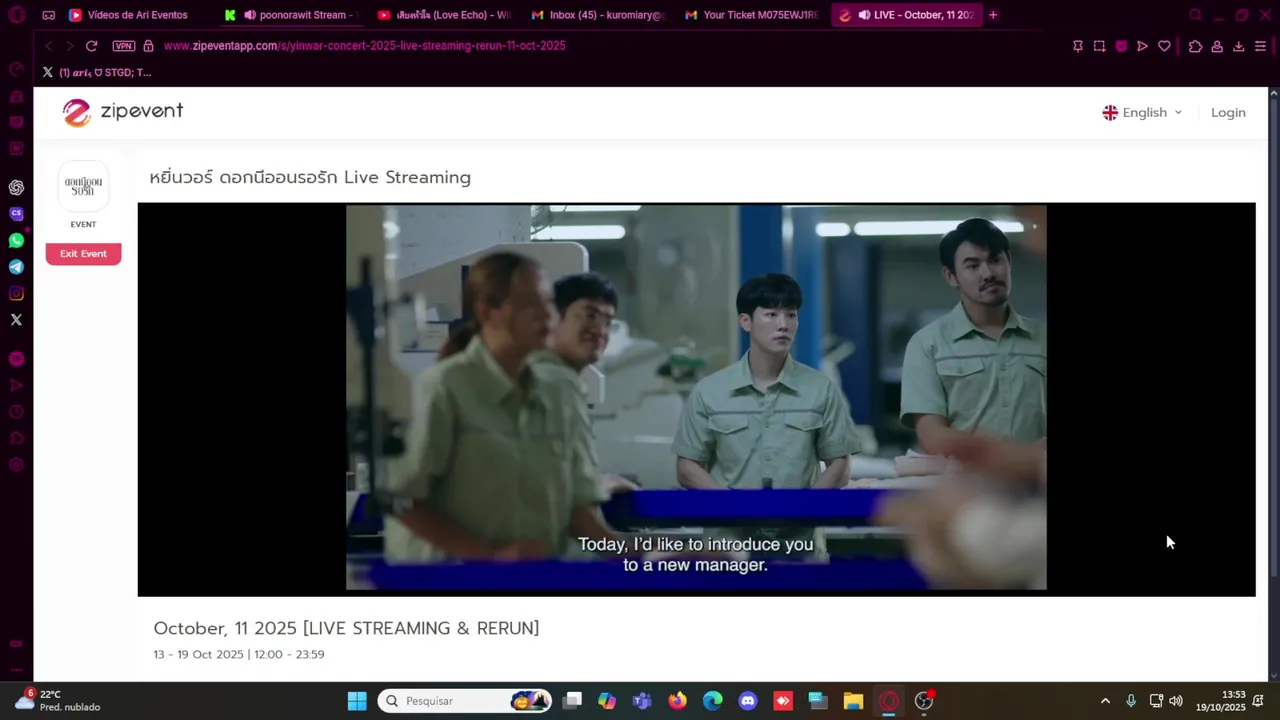Open Telegram in the browser sidebar
Screen dimensions: 1280x720
pyautogui.click(x=16, y=267)
